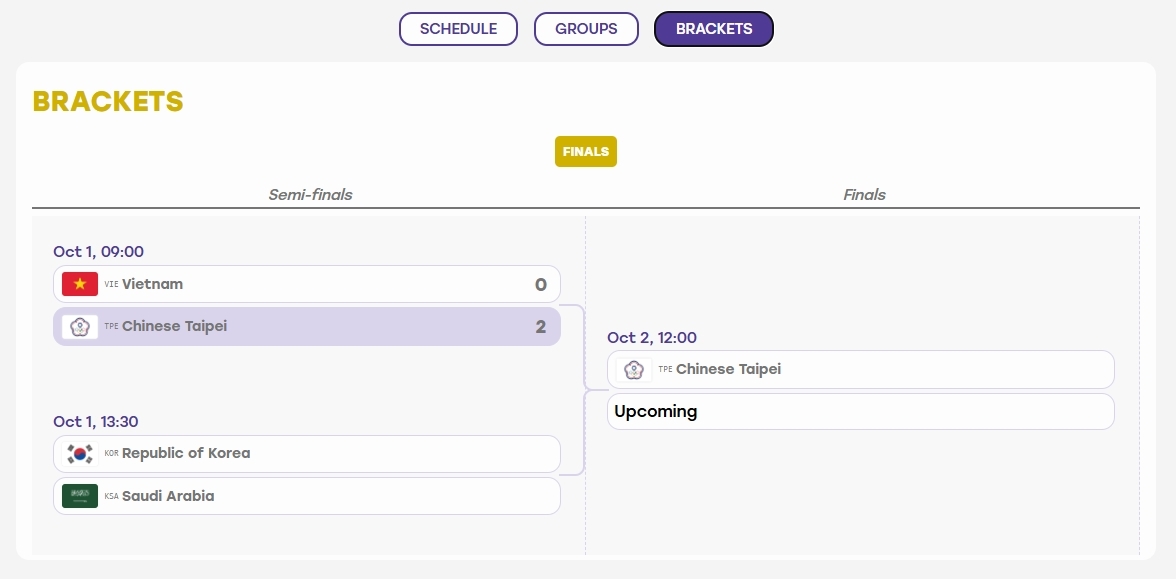
Task: Click the Saudi Arabia flag icon
Action: (x=80, y=496)
